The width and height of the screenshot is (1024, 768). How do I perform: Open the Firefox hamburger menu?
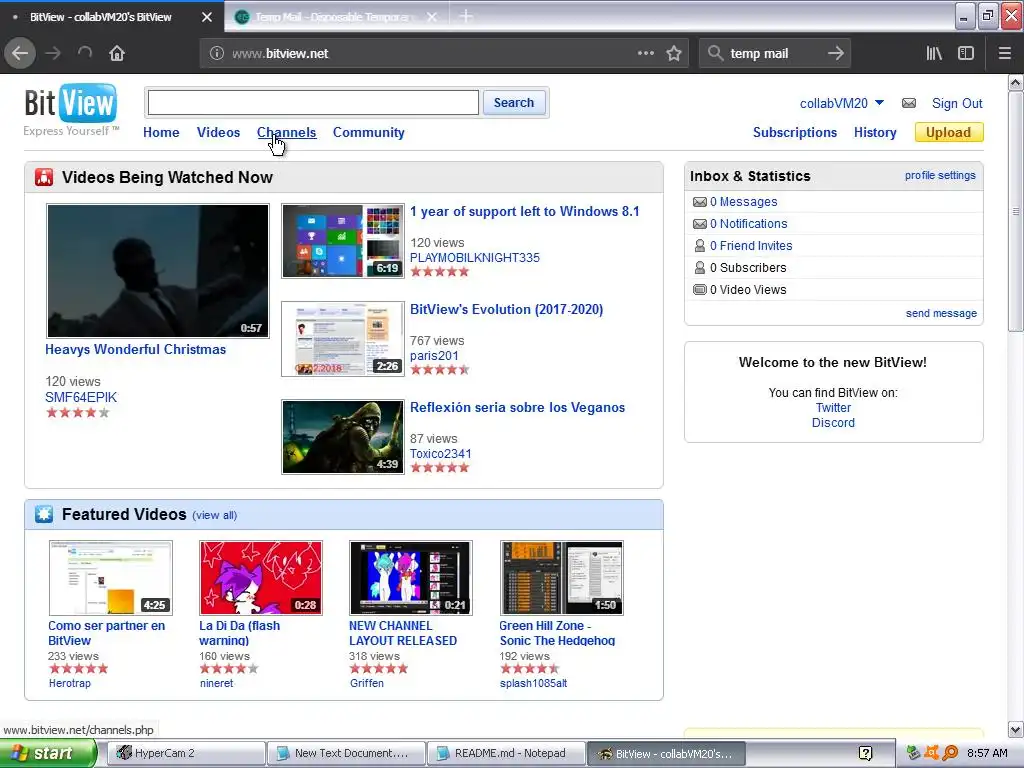coord(1005,54)
